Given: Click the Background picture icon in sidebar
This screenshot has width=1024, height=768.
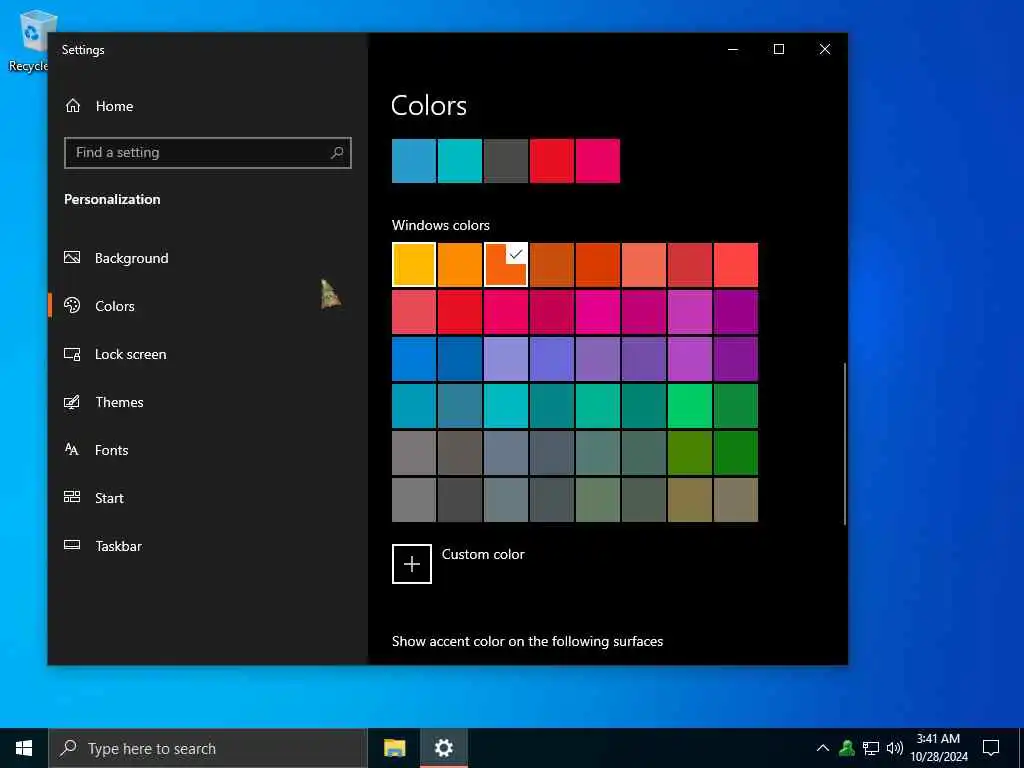Looking at the screenshot, I should (x=72, y=257).
